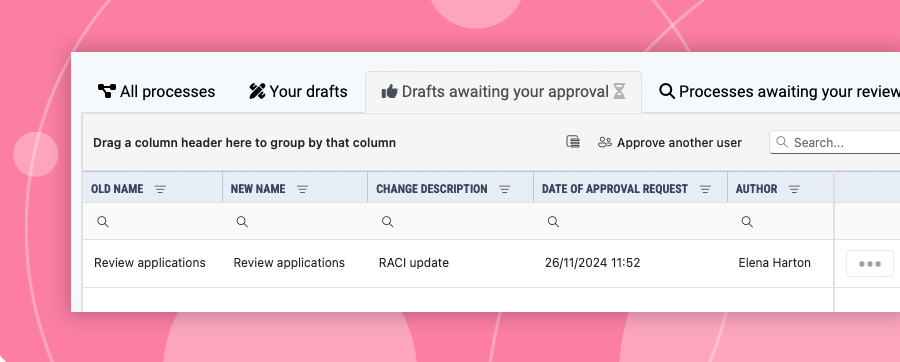Open filter menu for New Name column
This screenshot has height=362, width=900.
[302, 189]
